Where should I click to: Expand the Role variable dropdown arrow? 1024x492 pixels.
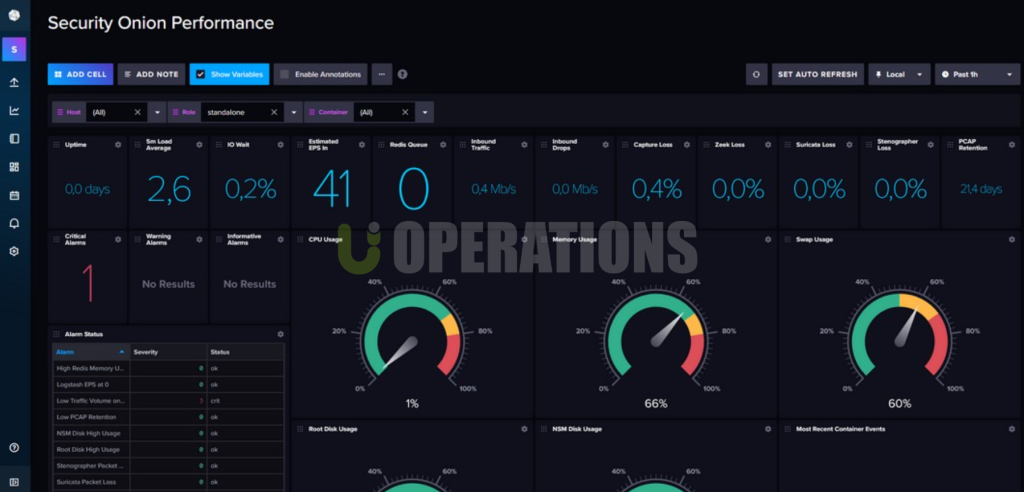coord(293,112)
